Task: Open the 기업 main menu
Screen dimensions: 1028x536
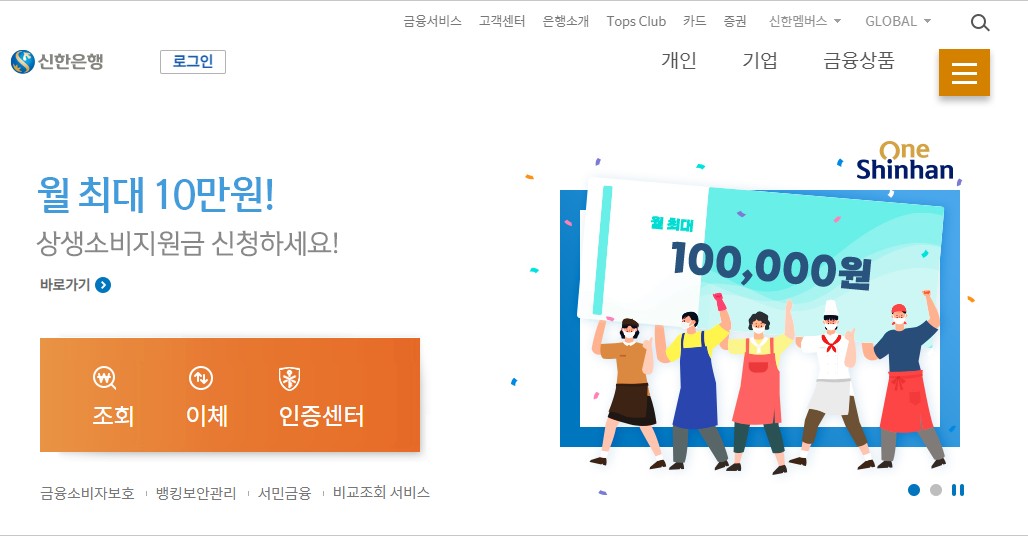Action: (x=760, y=61)
